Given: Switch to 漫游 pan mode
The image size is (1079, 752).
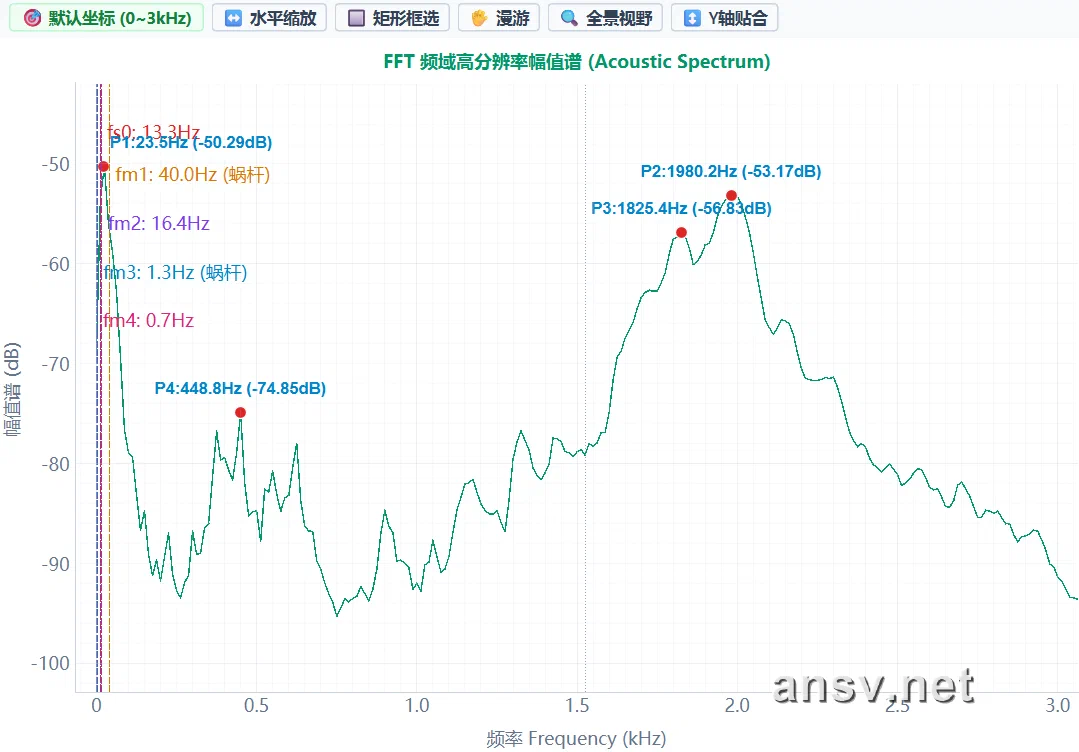Looking at the screenshot, I should 499,18.
